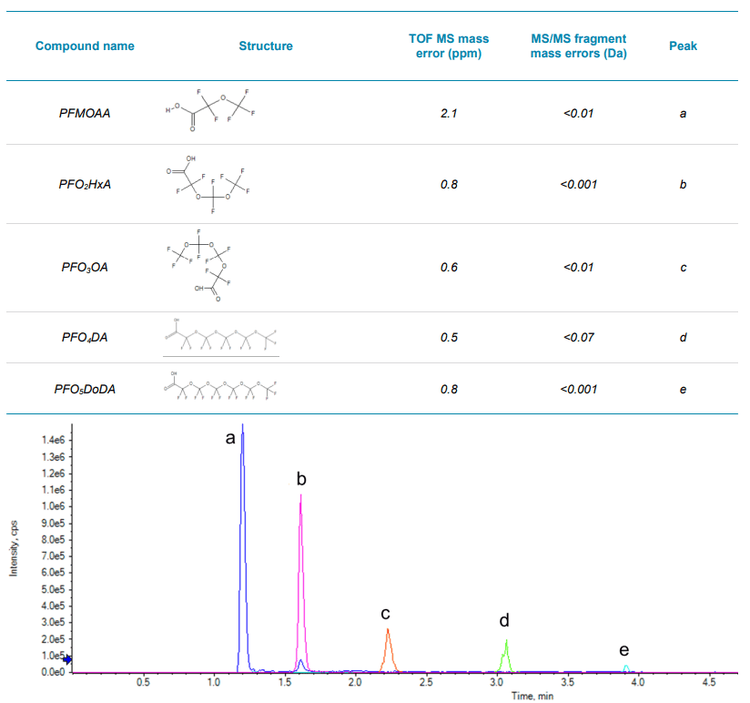Image resolution: width=750 pixels, height=703 pixels.
Task: Select the PFMOAA compound name cell
Action: pos(85,113)
